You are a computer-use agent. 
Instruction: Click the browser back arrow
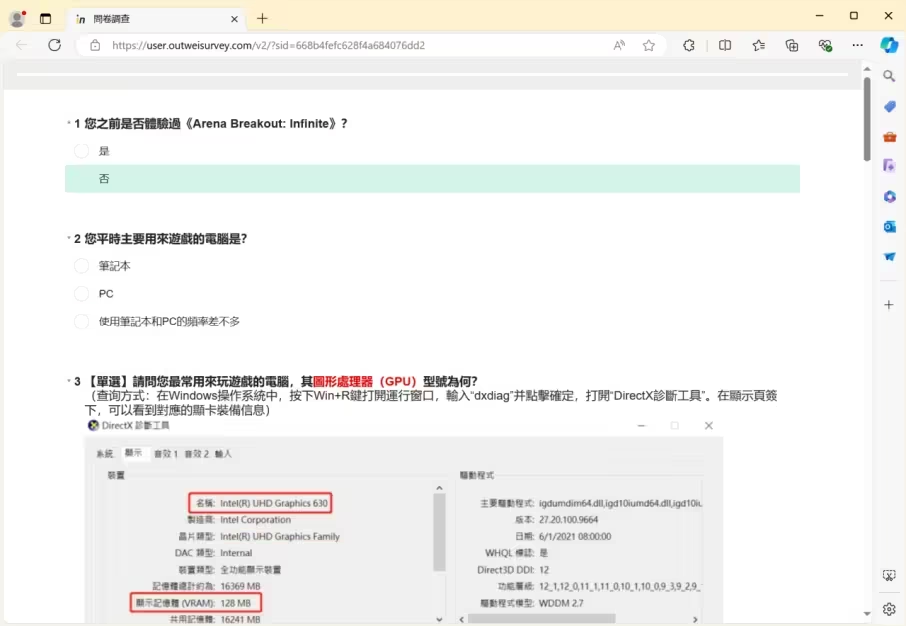click(x=21, y=45)
